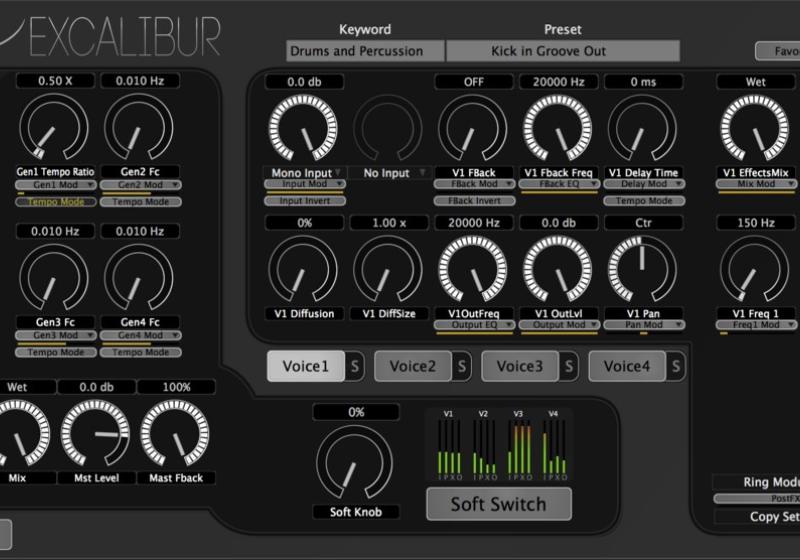Open Pan Mod dropdown
This screenshot has height=560, width=800.
point(644,325)
